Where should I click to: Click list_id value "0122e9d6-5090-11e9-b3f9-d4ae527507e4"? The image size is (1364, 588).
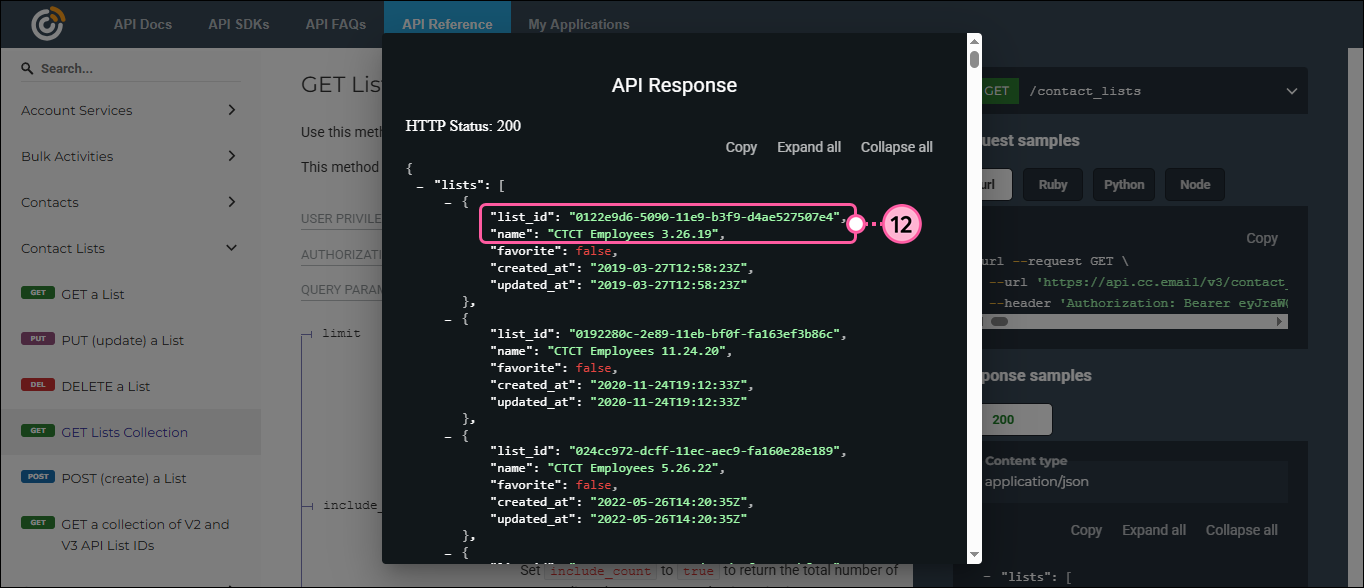(704, 217)
